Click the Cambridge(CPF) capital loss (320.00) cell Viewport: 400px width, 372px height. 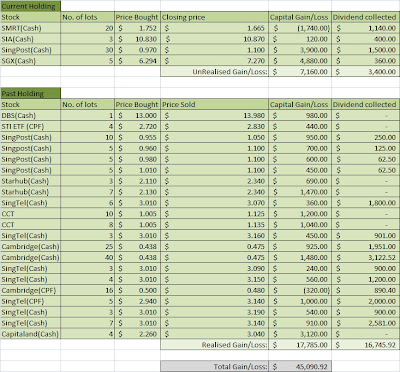pyautogui.click(x=300, y=290)
